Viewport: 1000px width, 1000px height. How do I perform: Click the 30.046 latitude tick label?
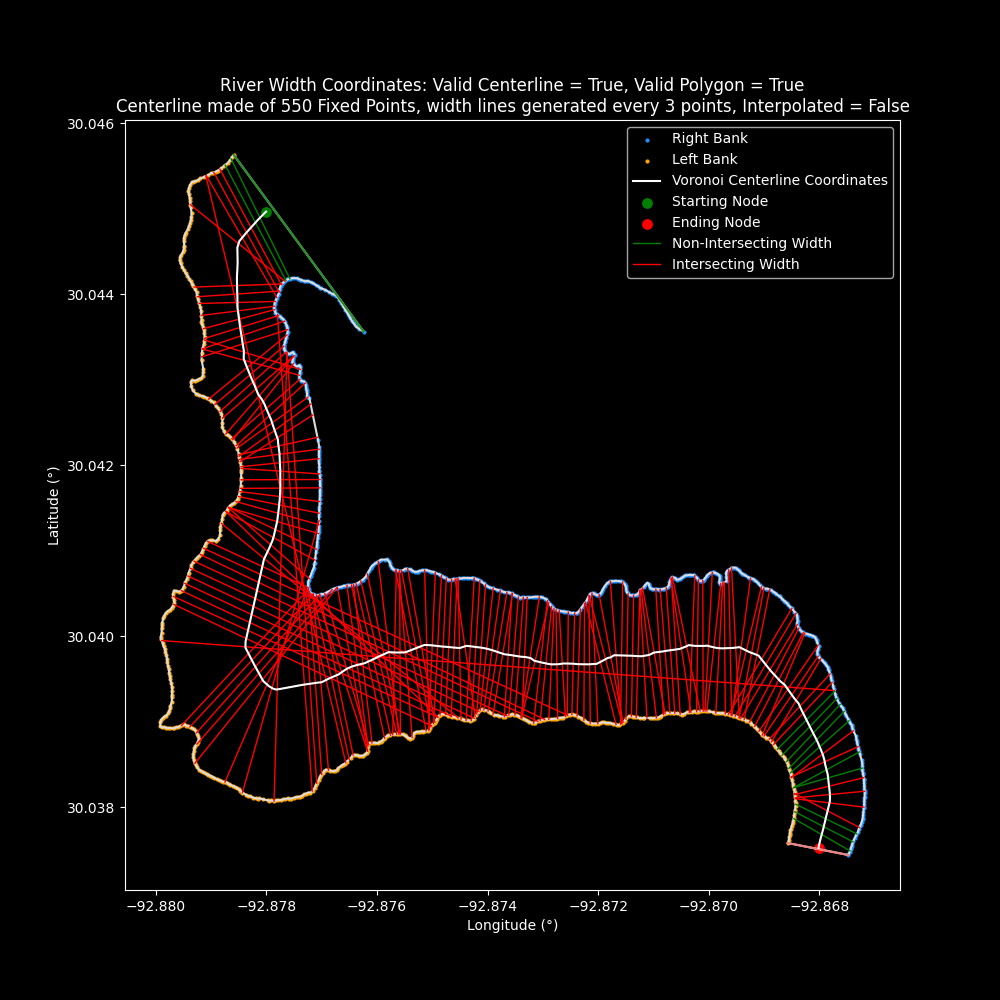[90, 124]
